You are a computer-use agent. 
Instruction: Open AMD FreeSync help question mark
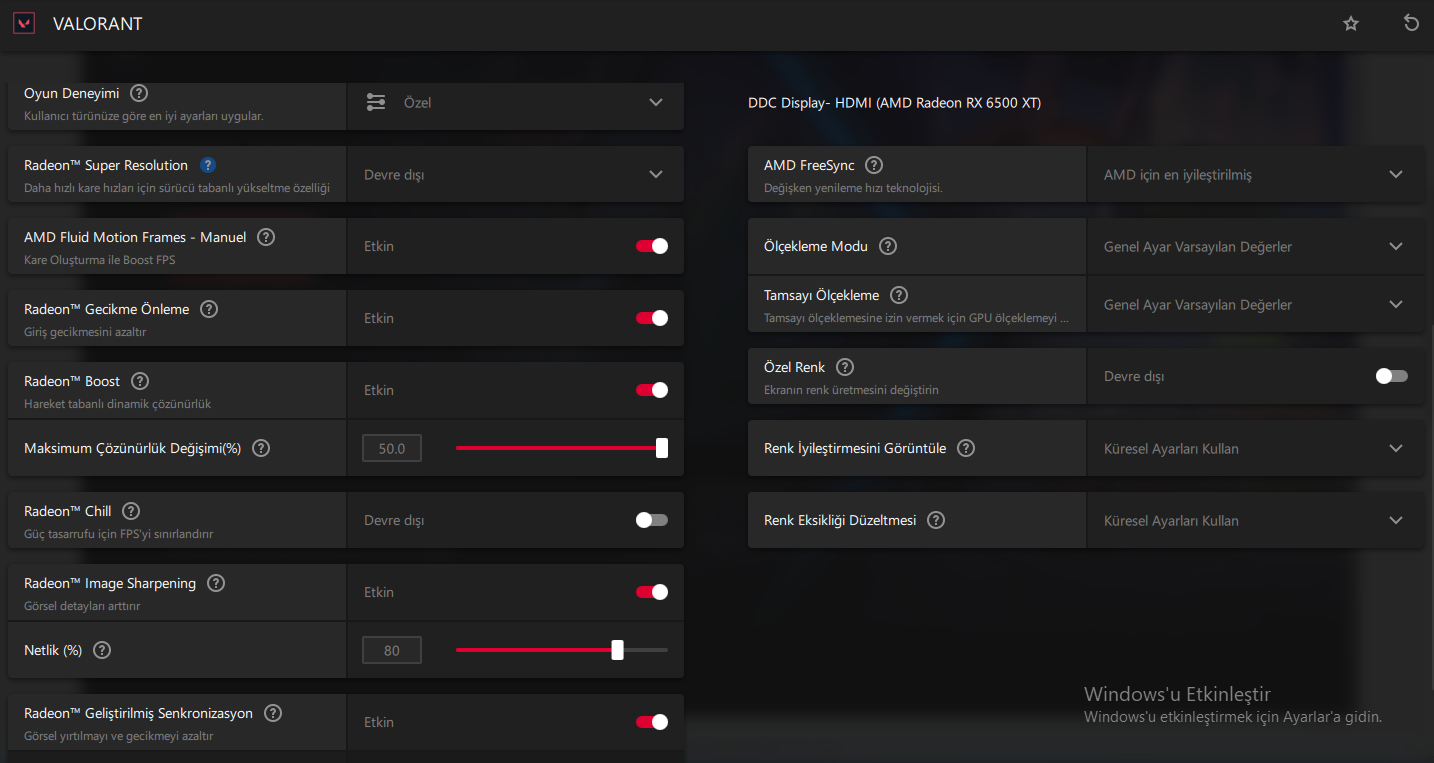click(874, 165)
